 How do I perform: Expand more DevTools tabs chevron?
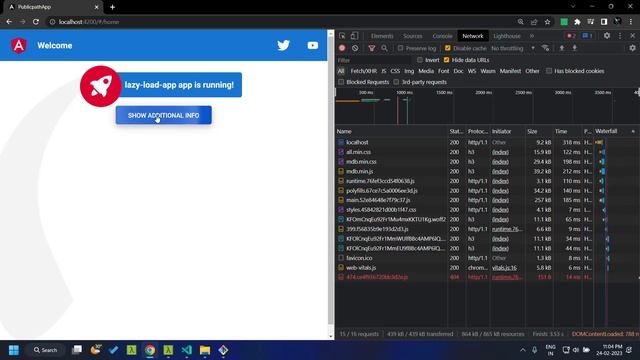pyautogui.click(x=532, y=36)
